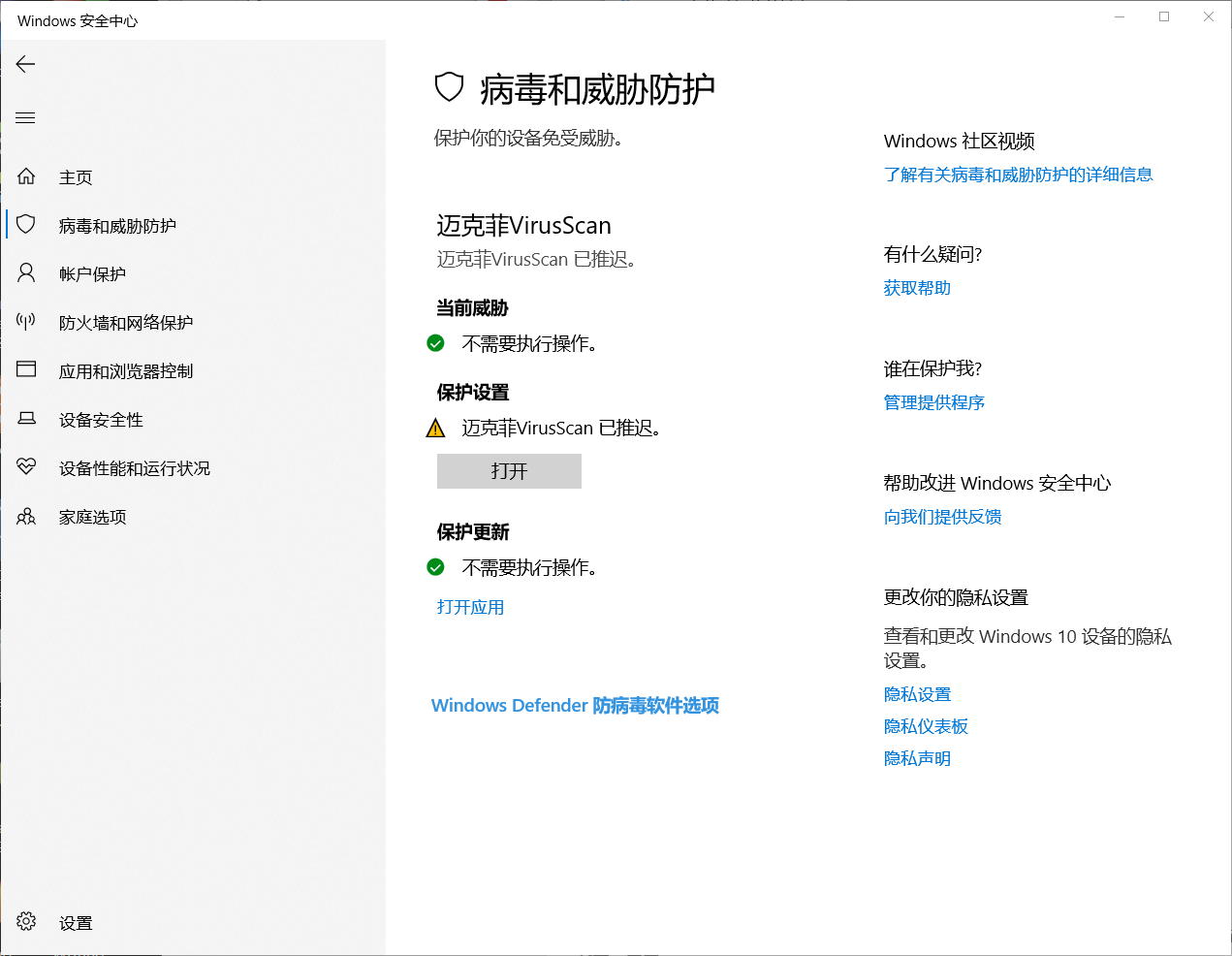
Task: Open 设置 at the bottom left
Action: (76, 922)
